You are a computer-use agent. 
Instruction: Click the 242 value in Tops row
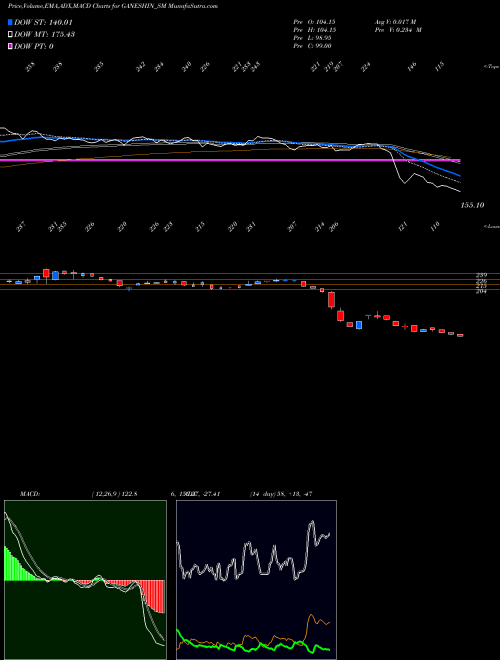(141, 66)
